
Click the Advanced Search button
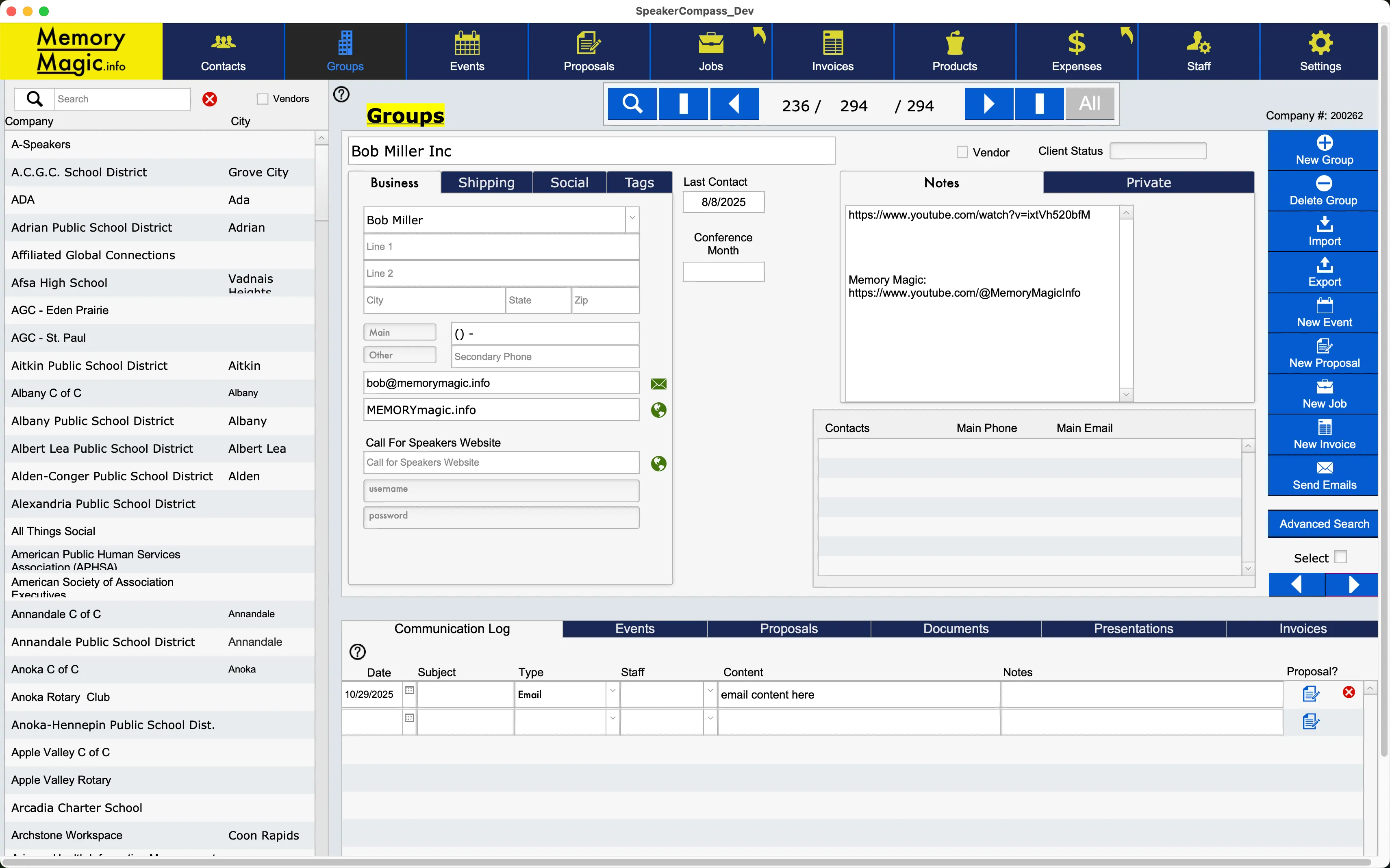tap(1323, 523)
